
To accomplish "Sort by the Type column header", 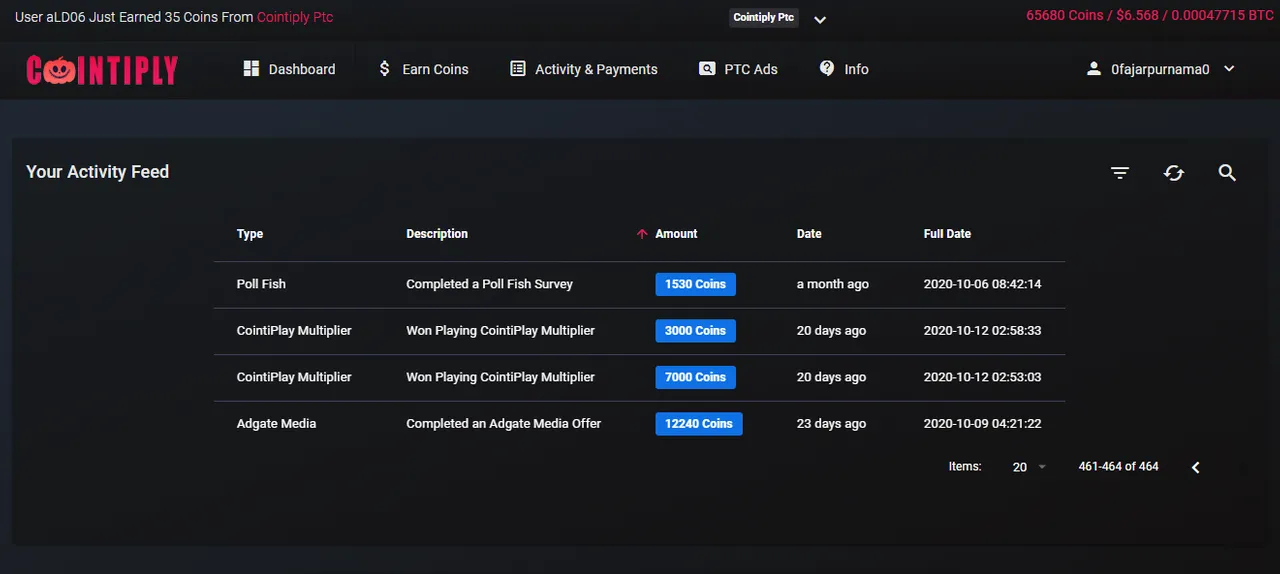I will (250, 234).
